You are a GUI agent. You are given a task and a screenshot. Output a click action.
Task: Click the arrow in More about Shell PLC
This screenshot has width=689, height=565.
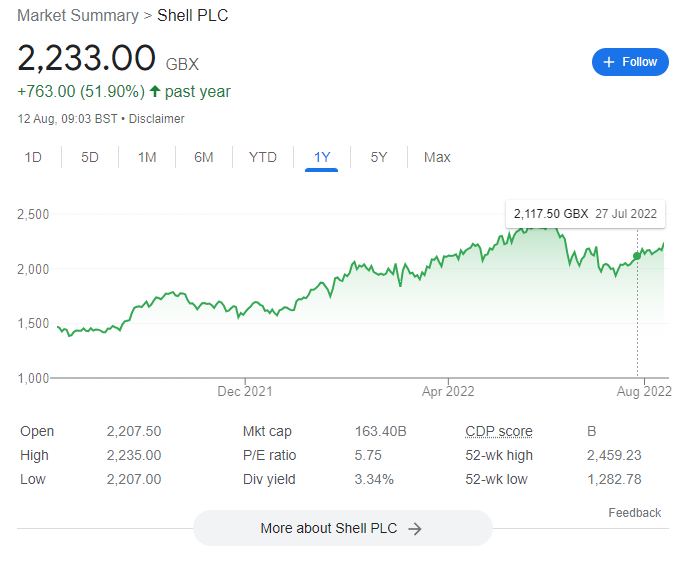pos(414,529)
